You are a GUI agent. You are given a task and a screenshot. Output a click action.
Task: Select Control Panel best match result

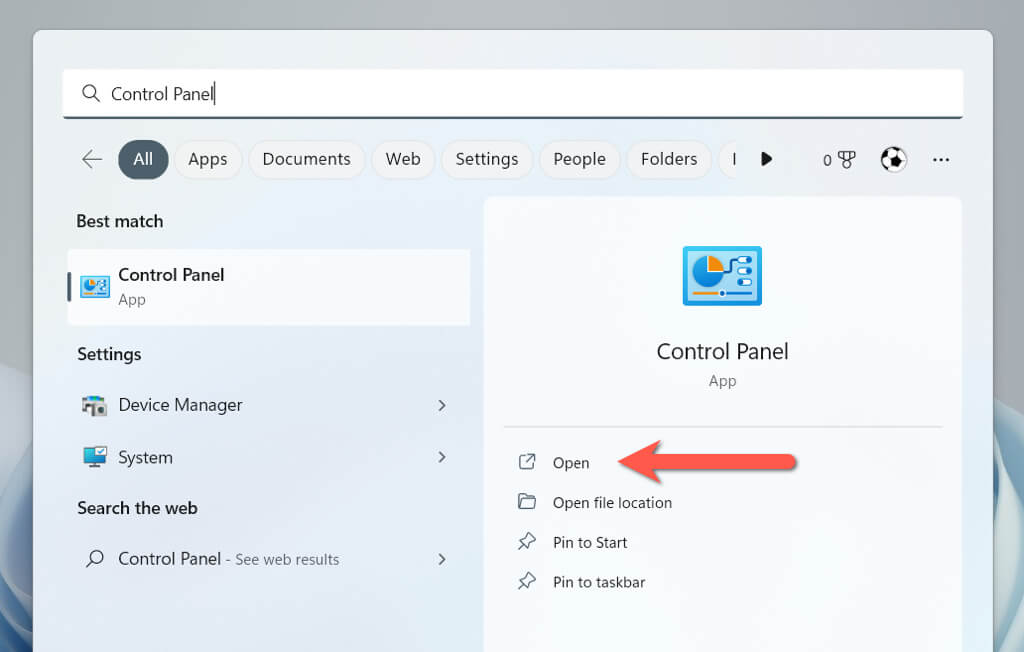coord(268,287)
